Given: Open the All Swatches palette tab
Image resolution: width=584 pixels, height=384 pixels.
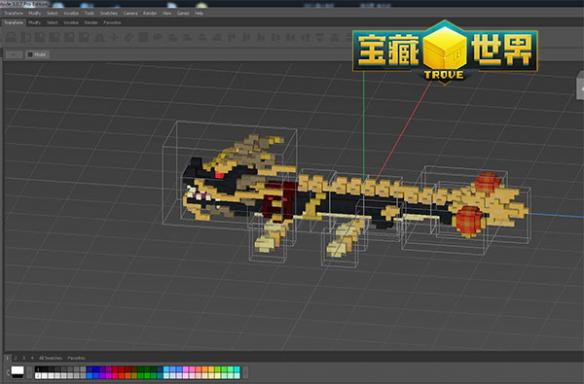Looking at the screenshot, I should [51, 358].
